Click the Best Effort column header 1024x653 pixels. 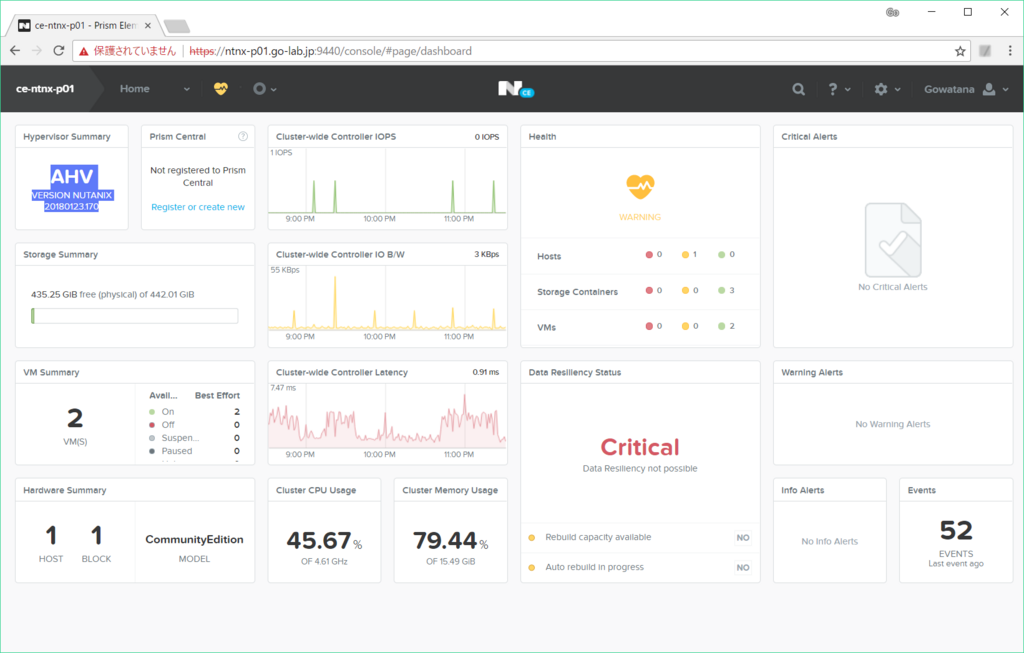point(217,396)
